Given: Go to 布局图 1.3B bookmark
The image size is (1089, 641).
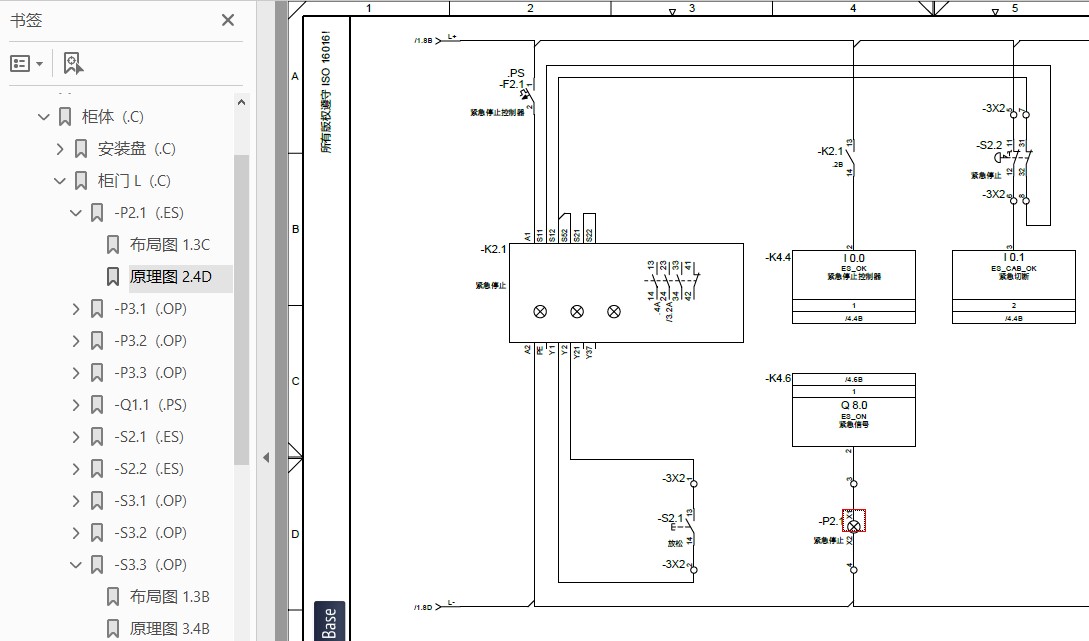Looking at the screenshot, I should [x=169, y=596].
